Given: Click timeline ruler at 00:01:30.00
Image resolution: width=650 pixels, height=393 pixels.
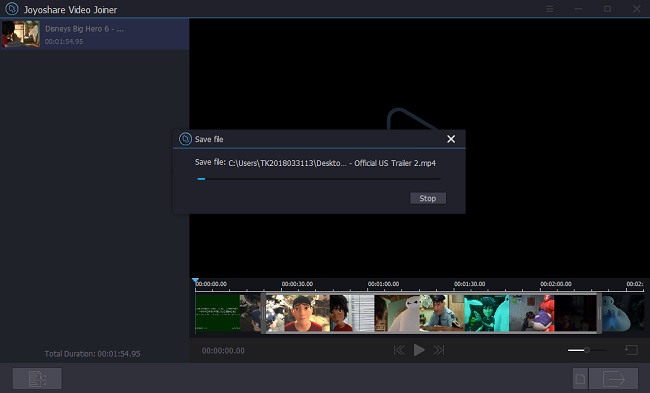Looking at the screenshot, I should click(x=469, y=284).
